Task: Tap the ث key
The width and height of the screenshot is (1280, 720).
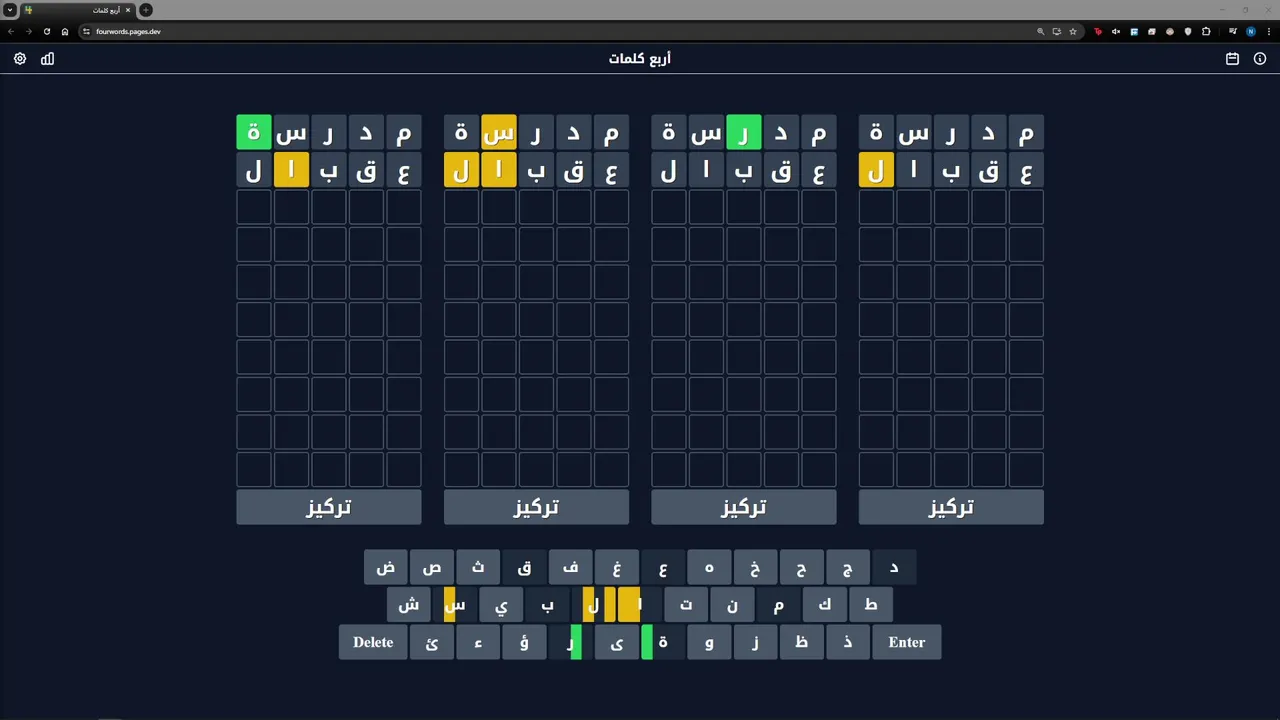Action: point(478,567)
